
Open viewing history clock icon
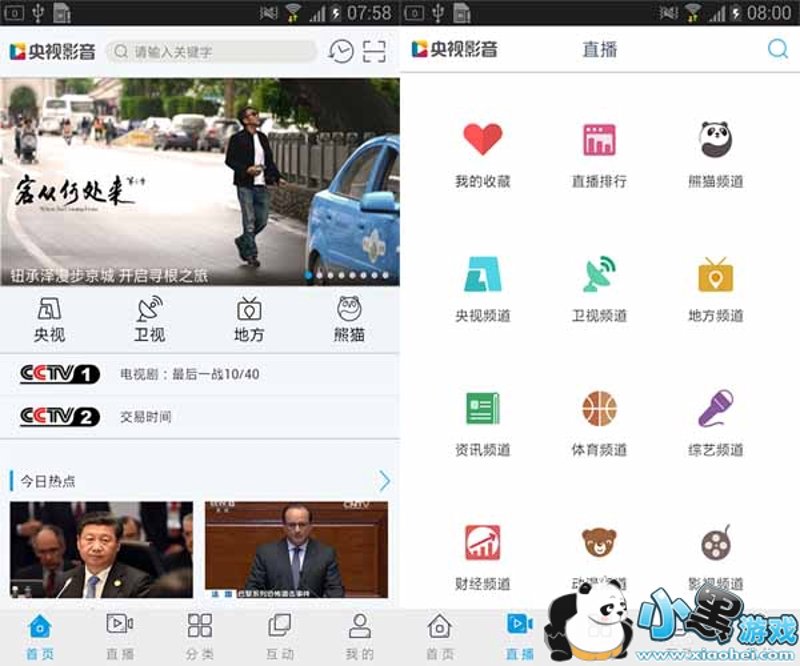pyautogui.click(x=341, y=51)
